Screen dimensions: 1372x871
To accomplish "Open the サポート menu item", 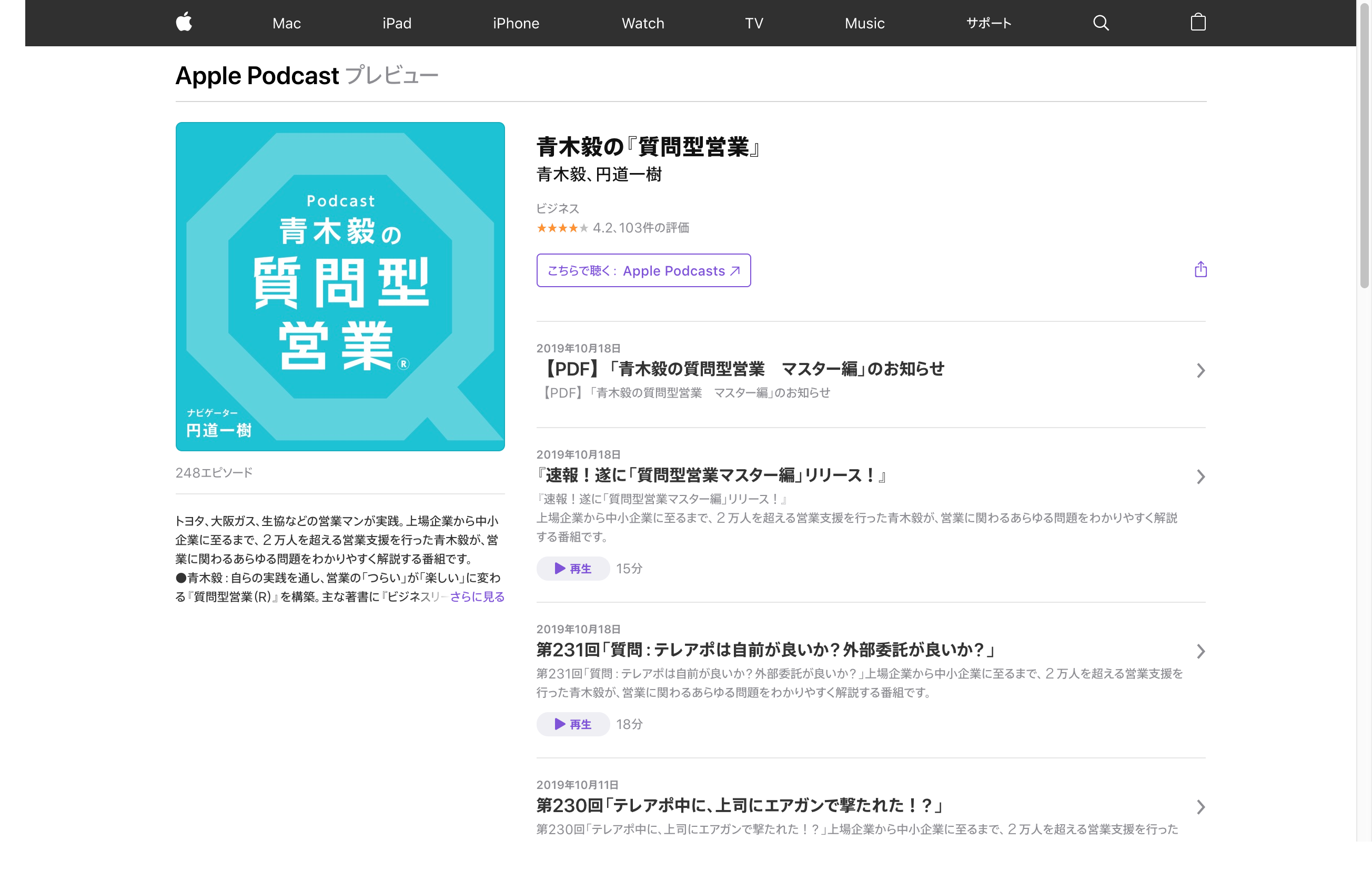I will click(988, 23).
